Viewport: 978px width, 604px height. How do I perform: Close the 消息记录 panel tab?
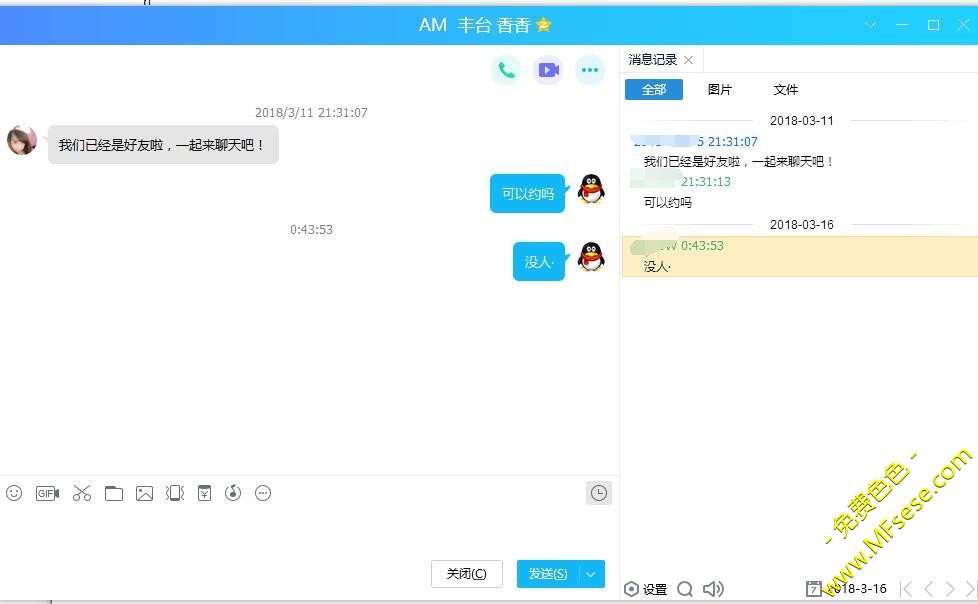[x=688, y=60]
